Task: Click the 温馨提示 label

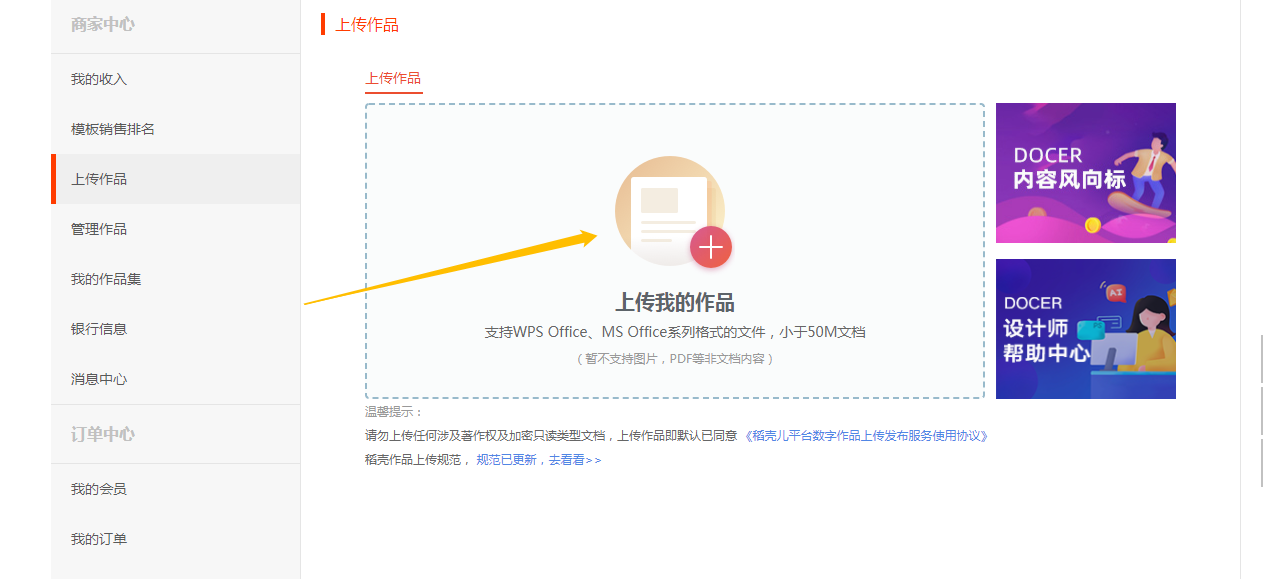Action: [394, 412]
